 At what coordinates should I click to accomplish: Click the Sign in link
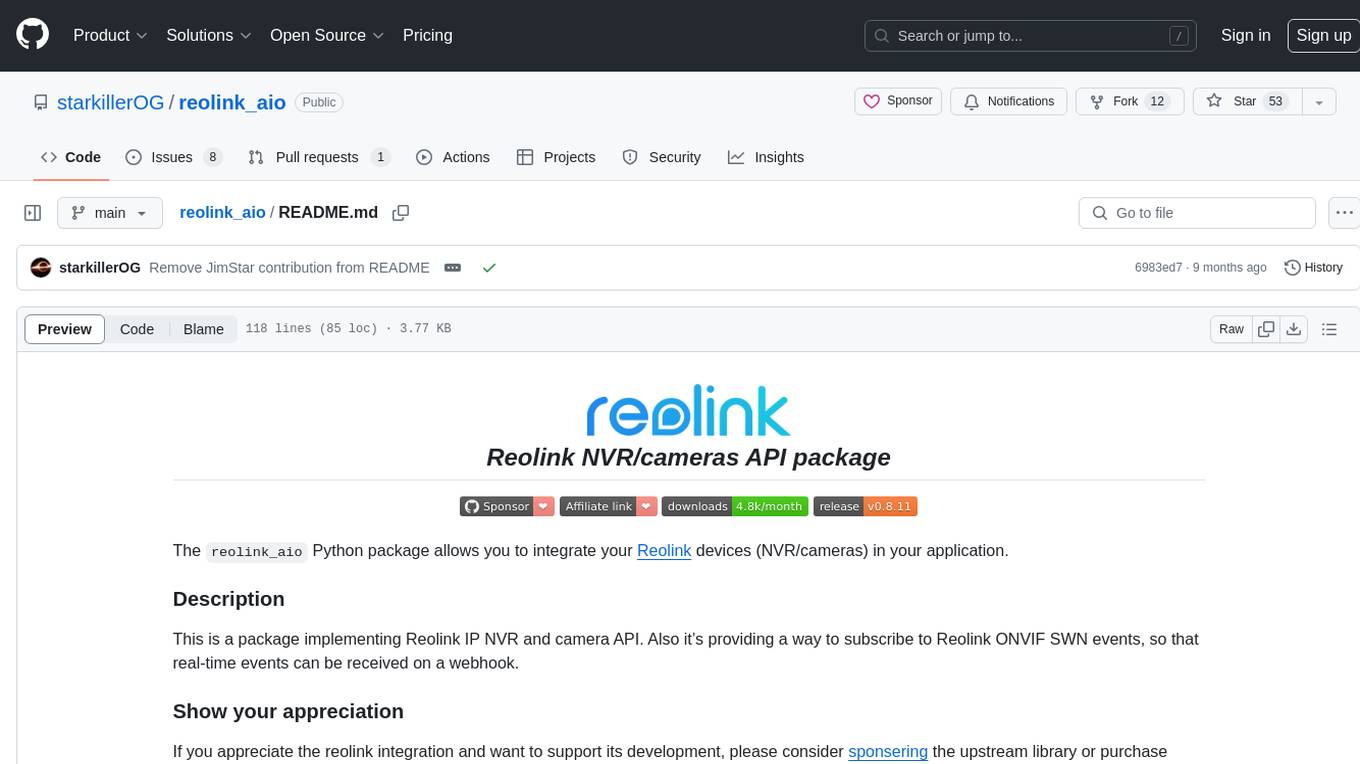pos(1245,35)
